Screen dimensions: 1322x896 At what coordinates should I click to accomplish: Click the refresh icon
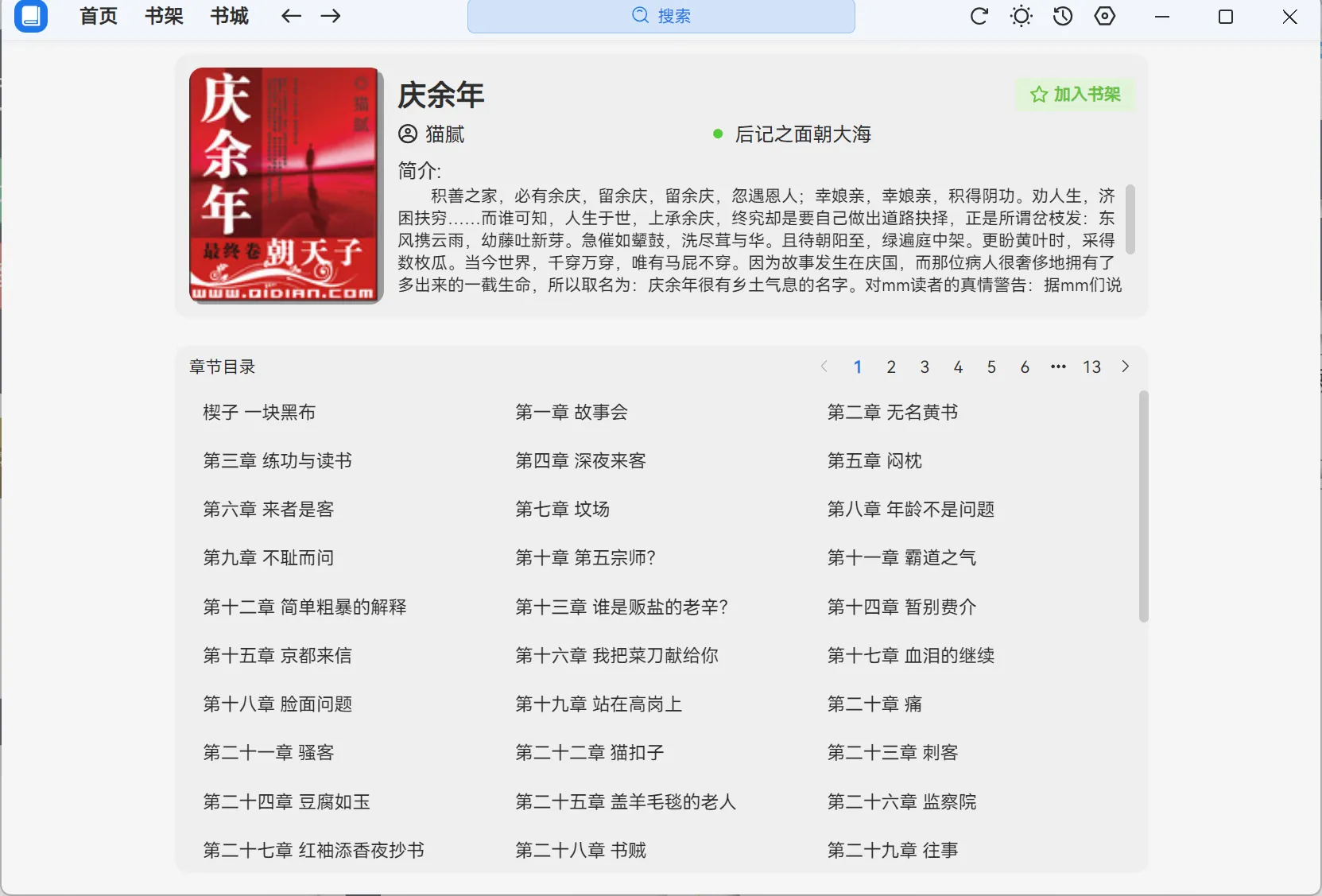click(x=979, y=16)
